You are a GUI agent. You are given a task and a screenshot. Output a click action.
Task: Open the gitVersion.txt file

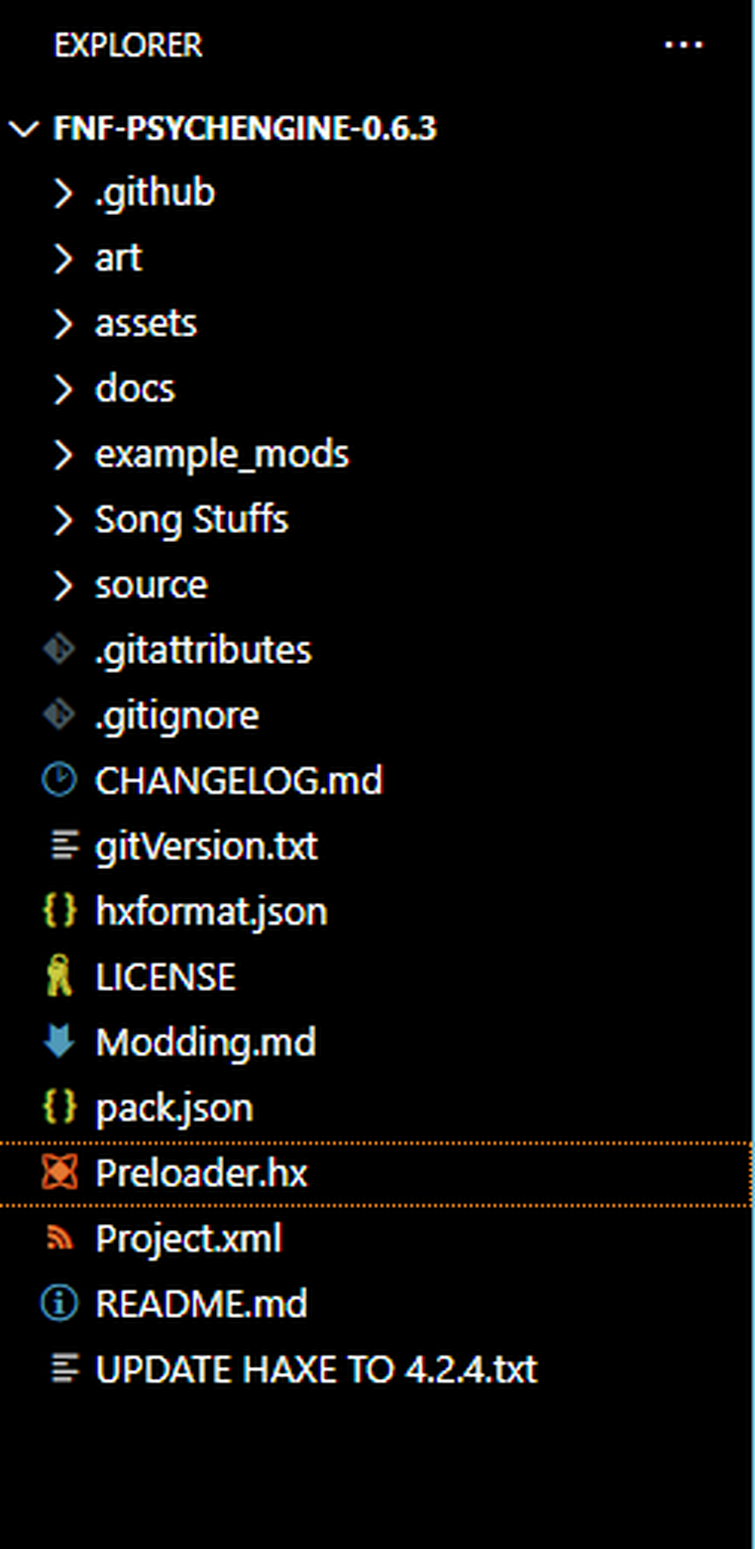377,846
